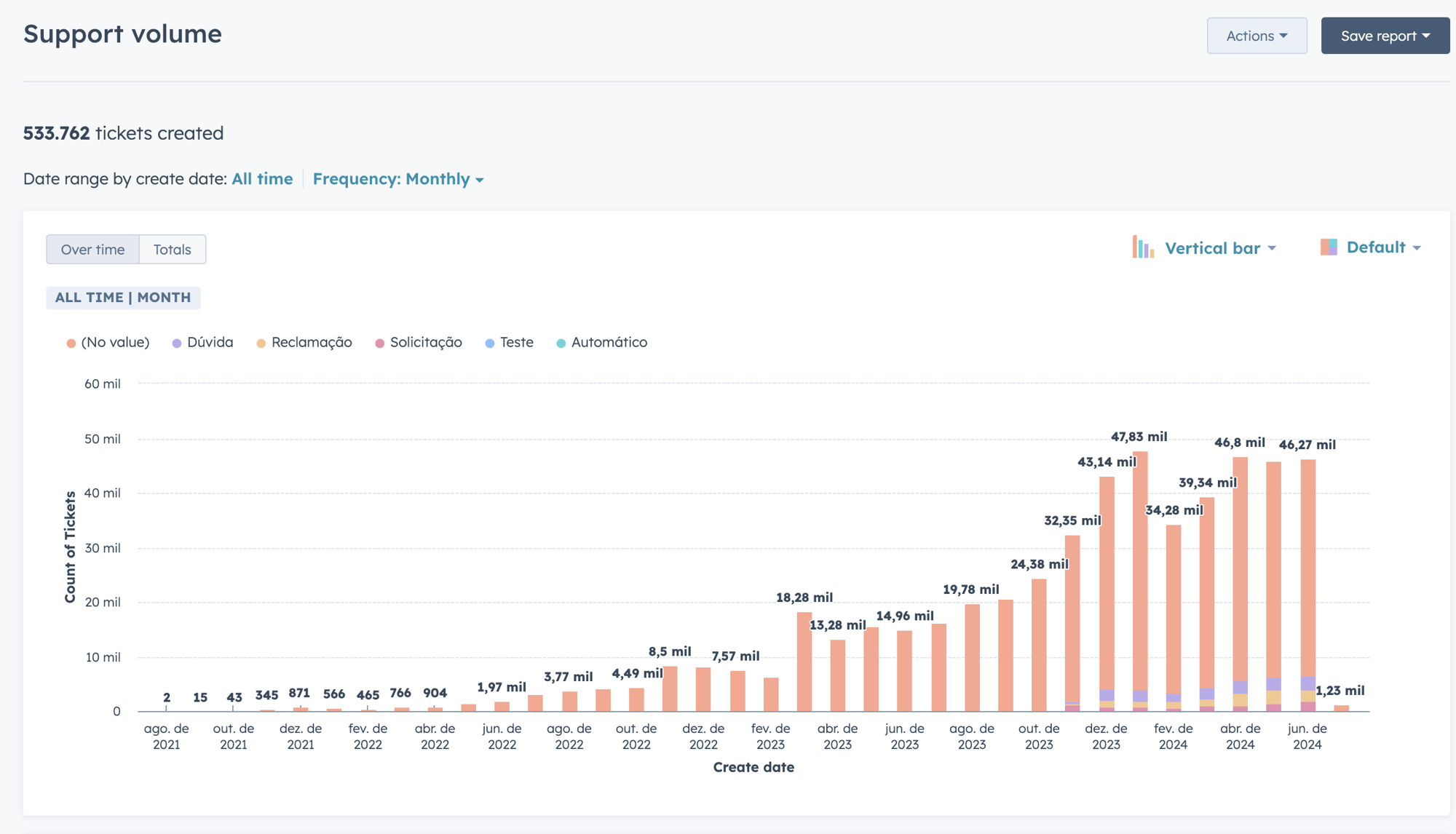
Task: Click the small bar labeled 1,23 mil
Action: coord(1341,708)
